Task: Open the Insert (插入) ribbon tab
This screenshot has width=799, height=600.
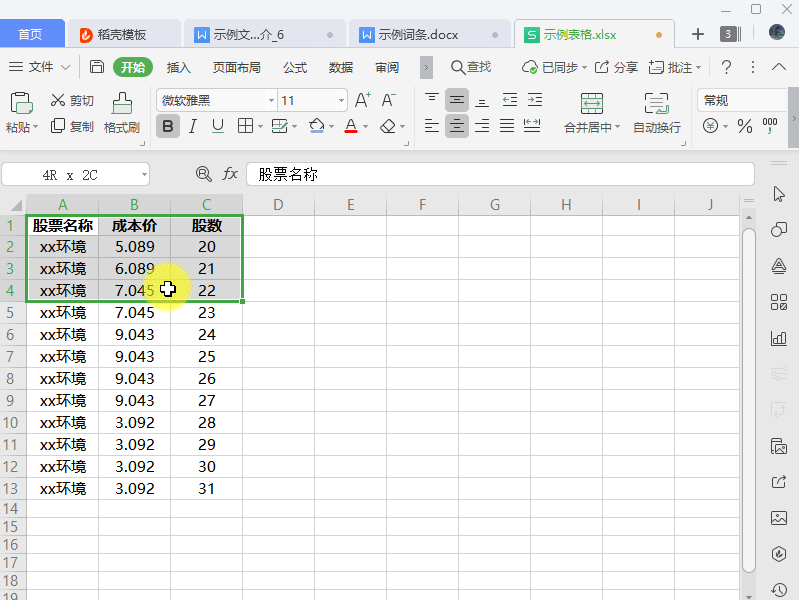Action: [x=178, y=67]
